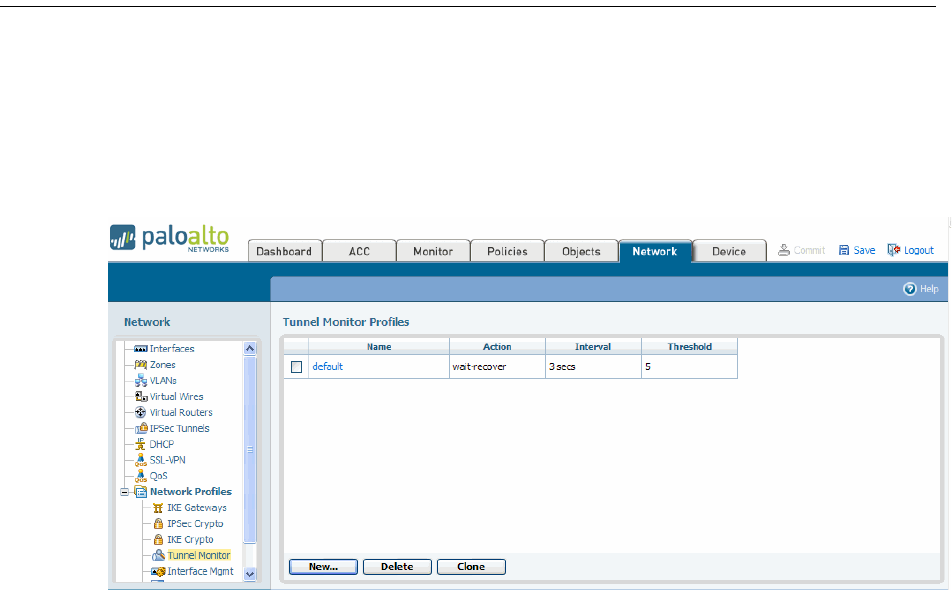Click the IKE Crypto padlock icon
Screen dimensions: 952x590
(158, 539)
